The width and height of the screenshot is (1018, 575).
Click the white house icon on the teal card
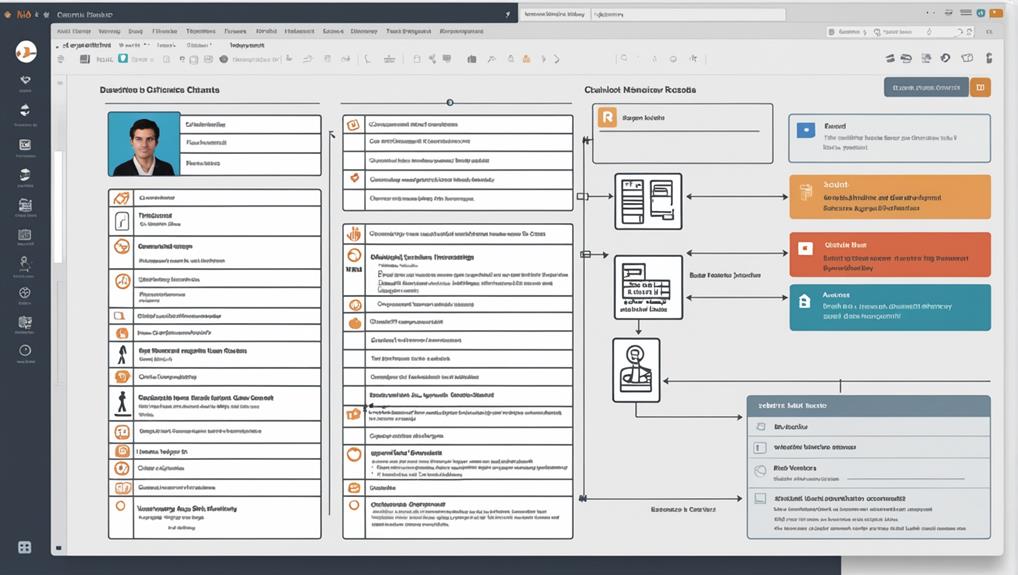coord(805,301)
